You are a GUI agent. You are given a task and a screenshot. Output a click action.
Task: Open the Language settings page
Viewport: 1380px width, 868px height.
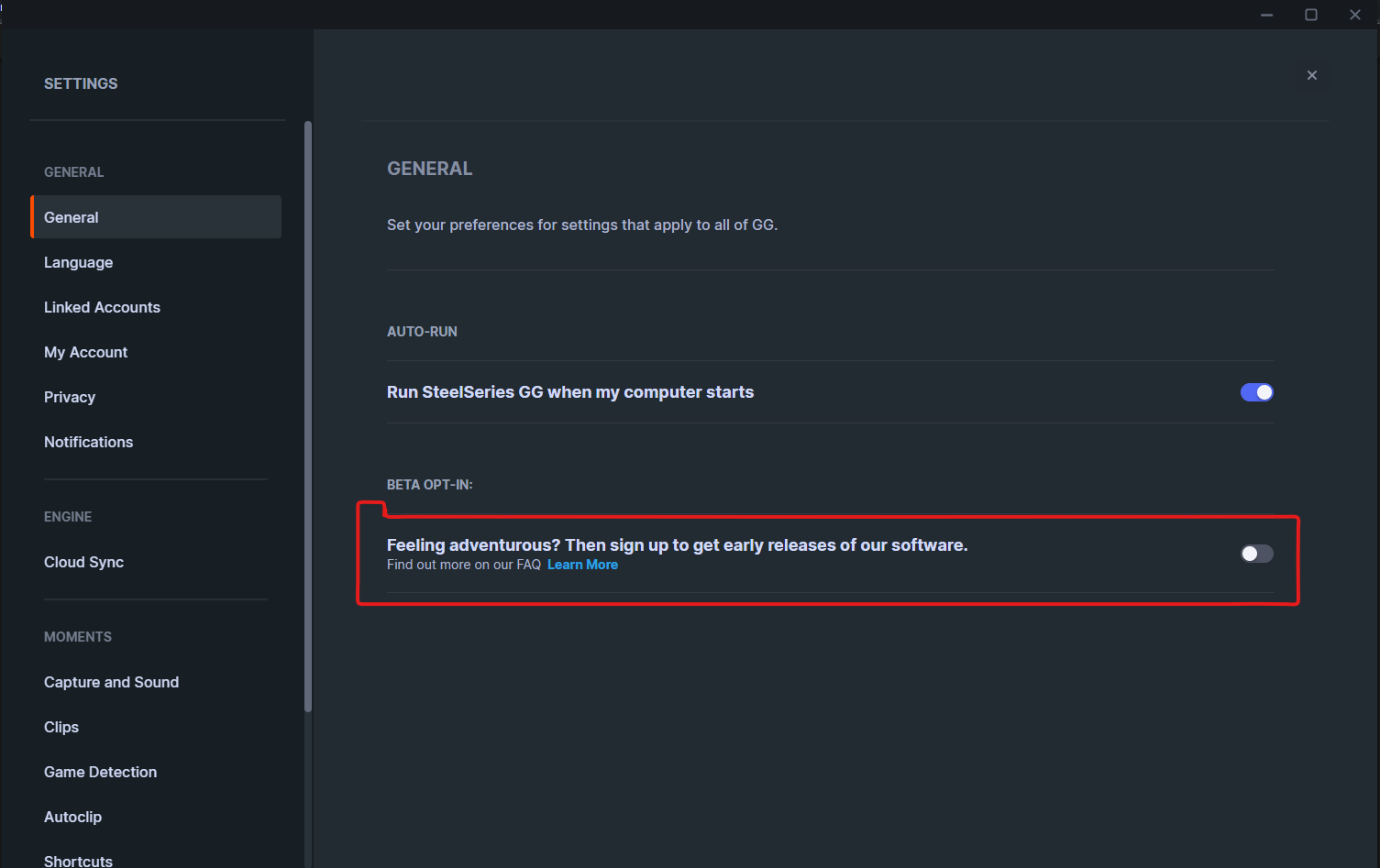[x=79, y=262]
